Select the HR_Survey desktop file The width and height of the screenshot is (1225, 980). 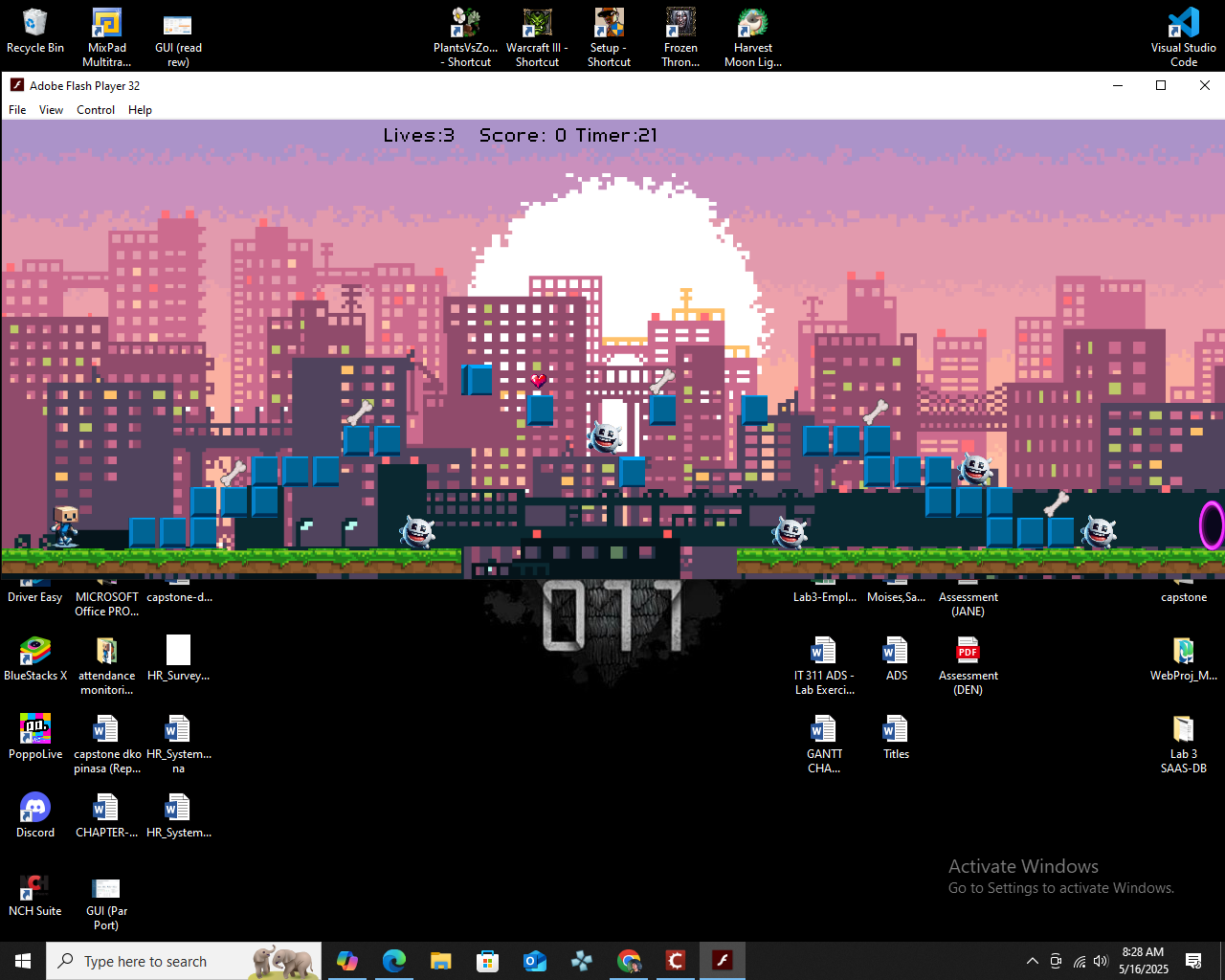tap(178, 658)
